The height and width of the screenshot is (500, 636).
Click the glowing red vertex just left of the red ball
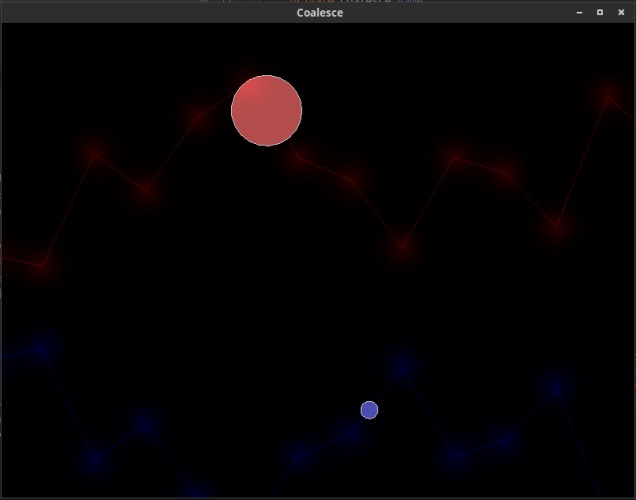[x=197, y=118]
